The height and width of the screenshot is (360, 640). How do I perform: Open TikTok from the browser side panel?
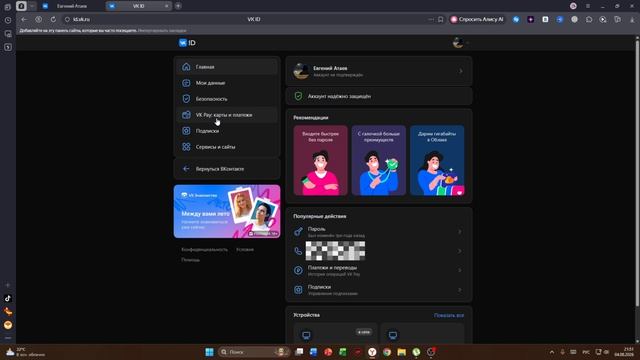click(8, 298)
